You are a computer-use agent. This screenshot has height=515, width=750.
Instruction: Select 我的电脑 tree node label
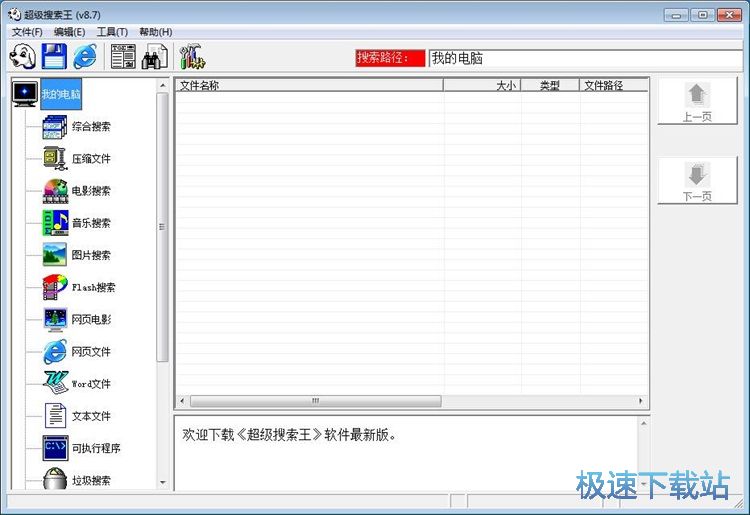(x=61, y=94)
